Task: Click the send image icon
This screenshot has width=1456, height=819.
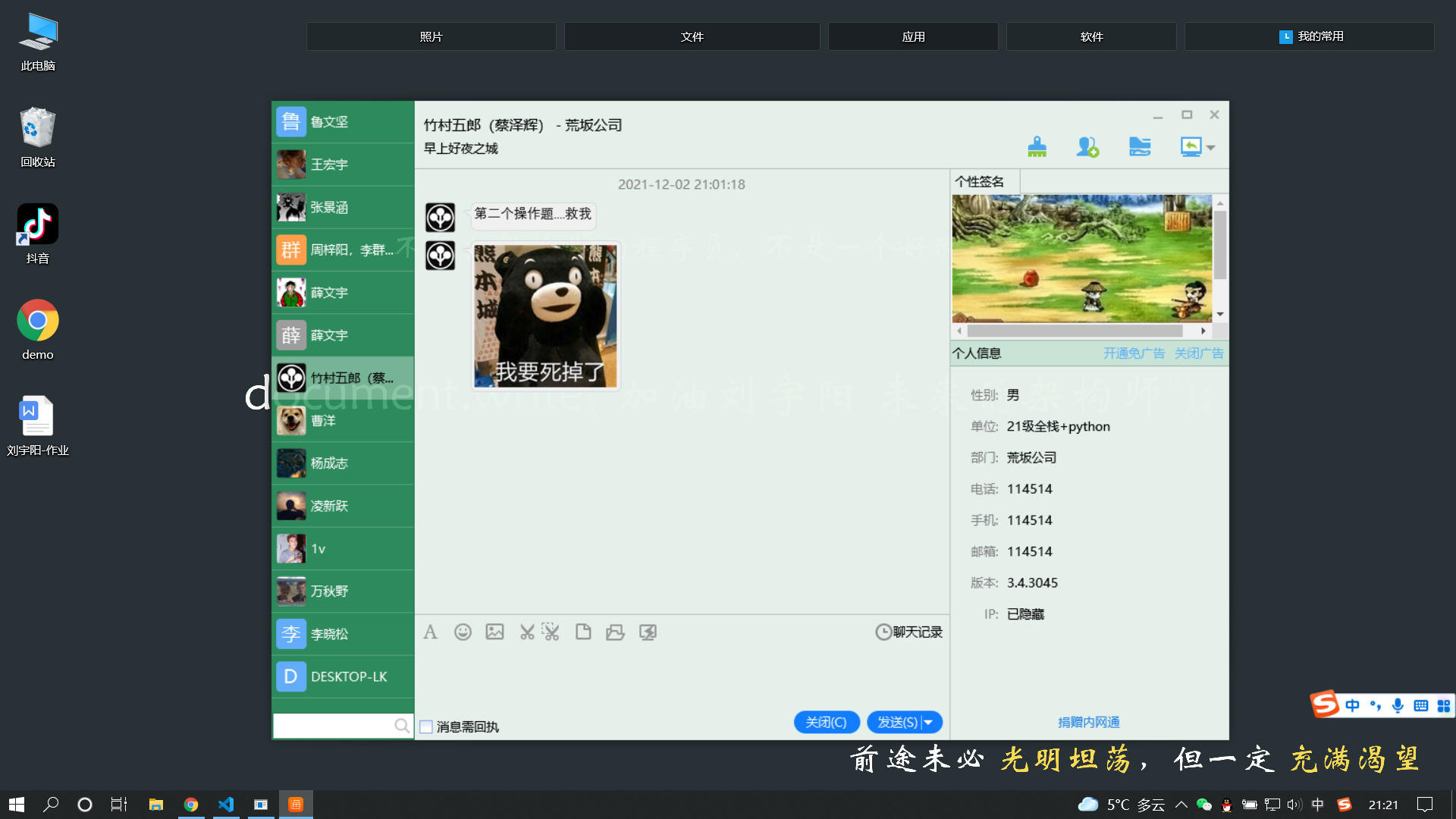Action: tap(494, 632)
